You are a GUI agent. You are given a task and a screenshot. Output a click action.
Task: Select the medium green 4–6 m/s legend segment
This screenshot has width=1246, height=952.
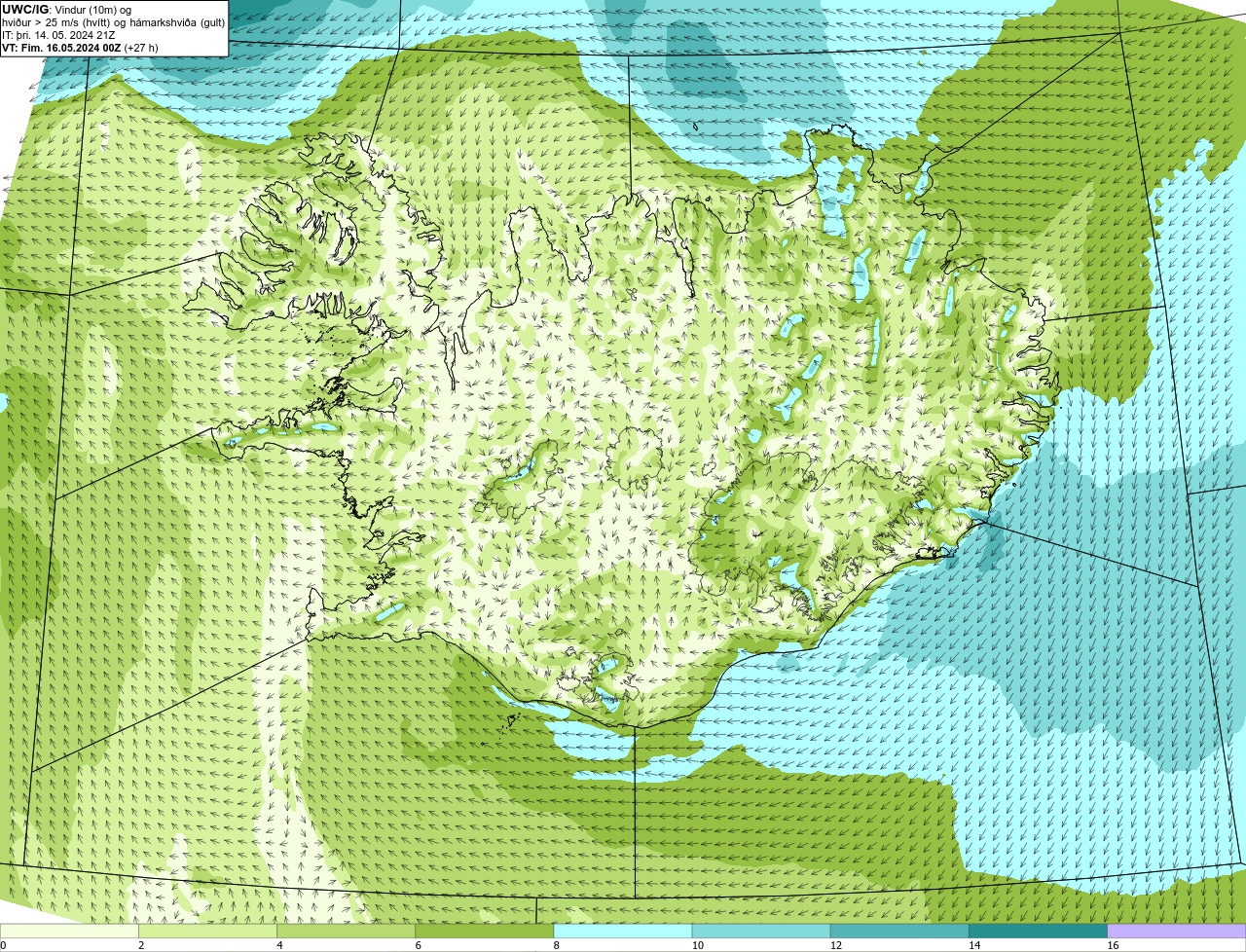[346, 931]
